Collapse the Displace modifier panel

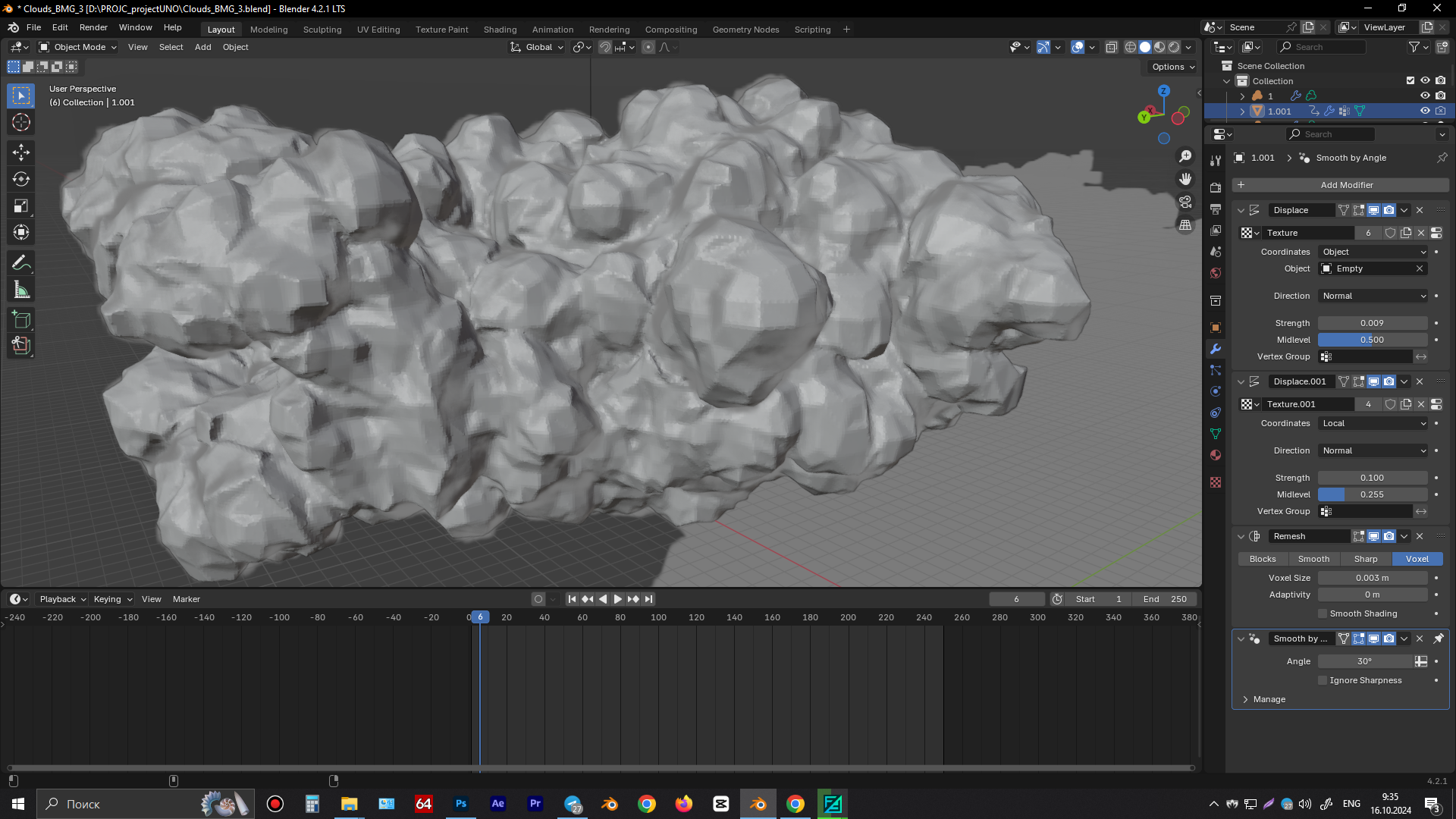(1241, 210)
